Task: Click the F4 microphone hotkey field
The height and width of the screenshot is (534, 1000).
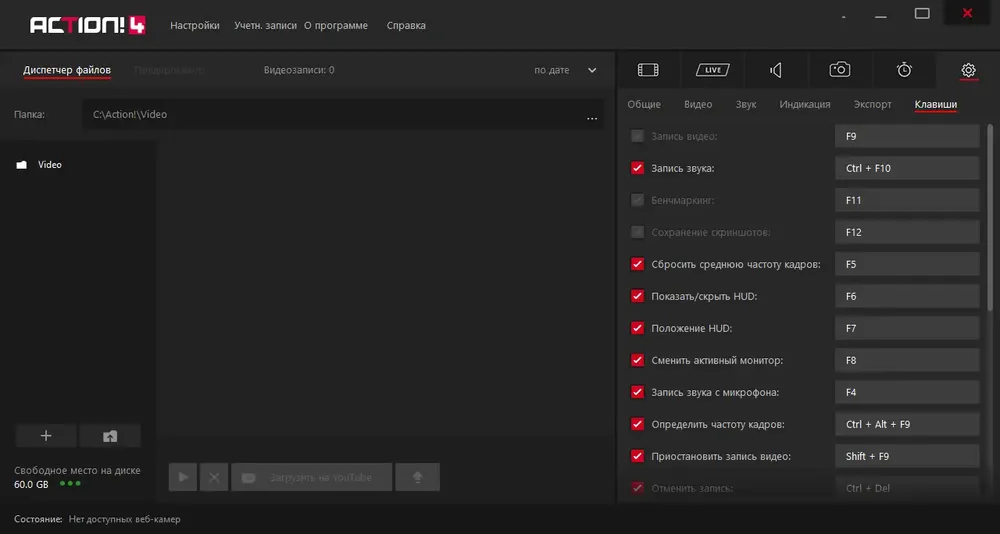Action: click(x=907, y=392)
